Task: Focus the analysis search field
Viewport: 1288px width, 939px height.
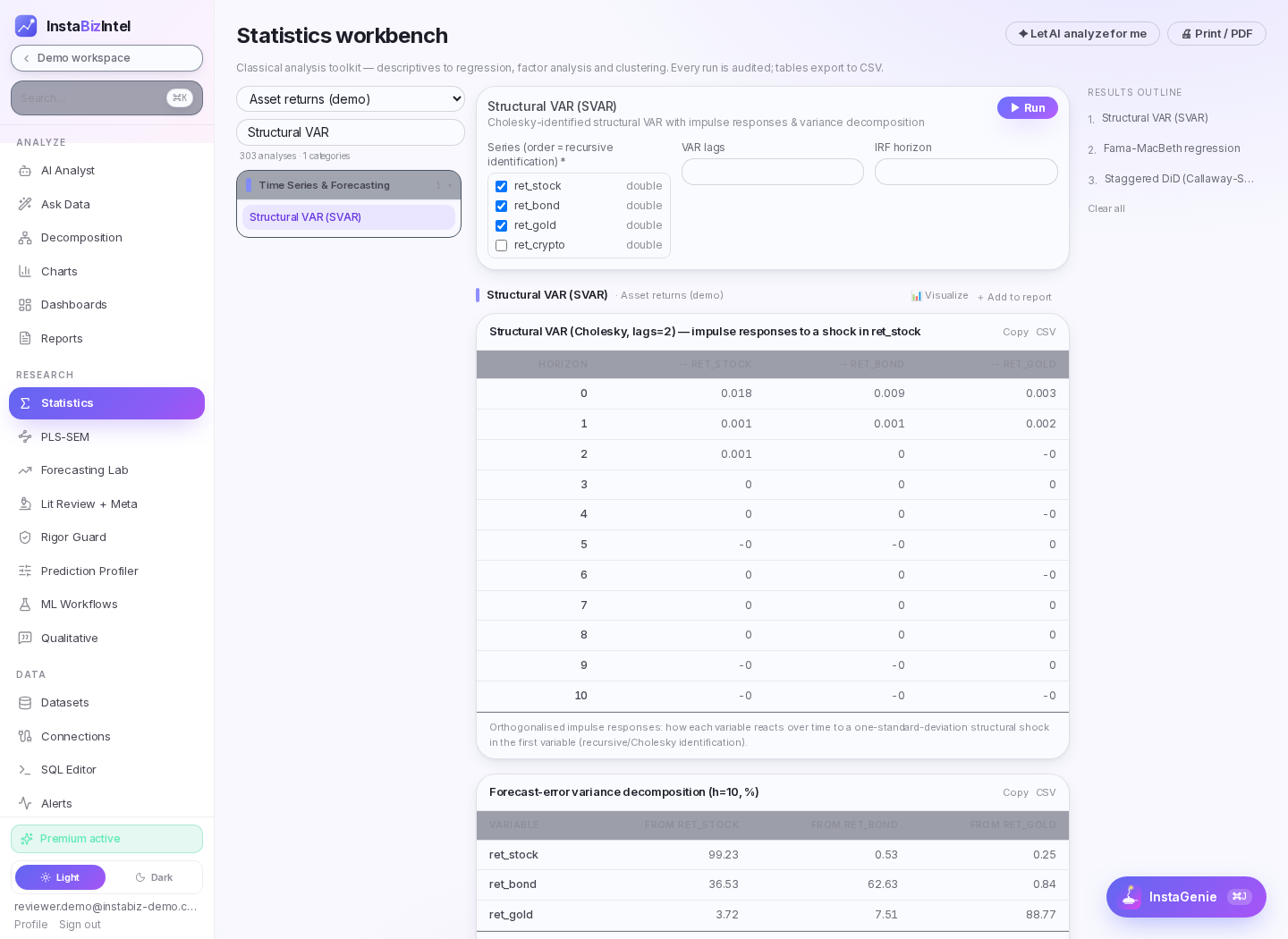Action: tap(351, 132)
